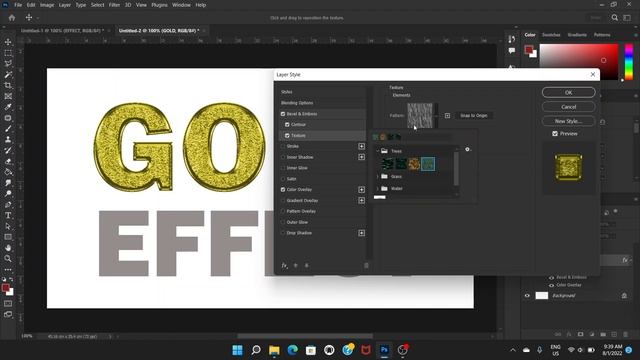640x360 pixels.
Task: Uncheck the Contour checkbox
Action: (x=287, y=124)
